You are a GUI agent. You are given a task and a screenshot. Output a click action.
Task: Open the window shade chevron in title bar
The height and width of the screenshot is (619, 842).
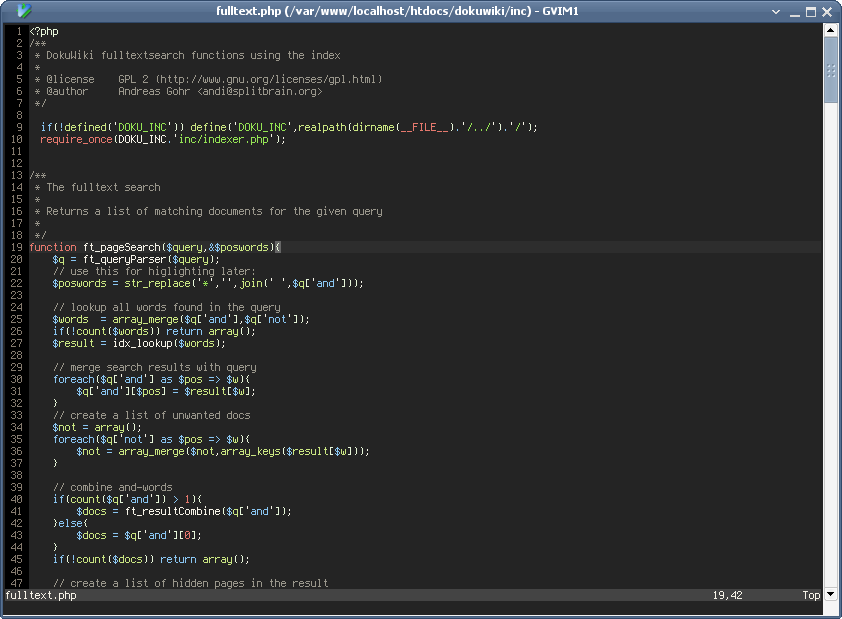(x=776, y=11)
